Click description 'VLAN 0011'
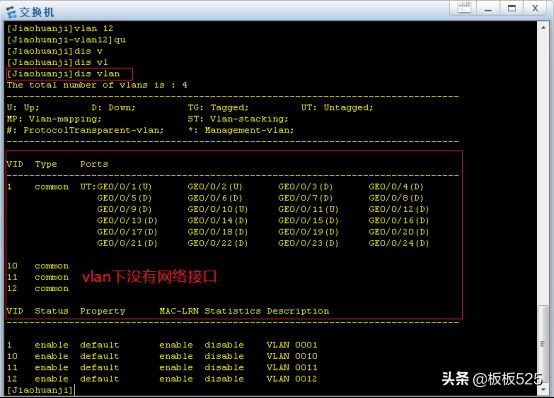554x398 pixels. 292,368
